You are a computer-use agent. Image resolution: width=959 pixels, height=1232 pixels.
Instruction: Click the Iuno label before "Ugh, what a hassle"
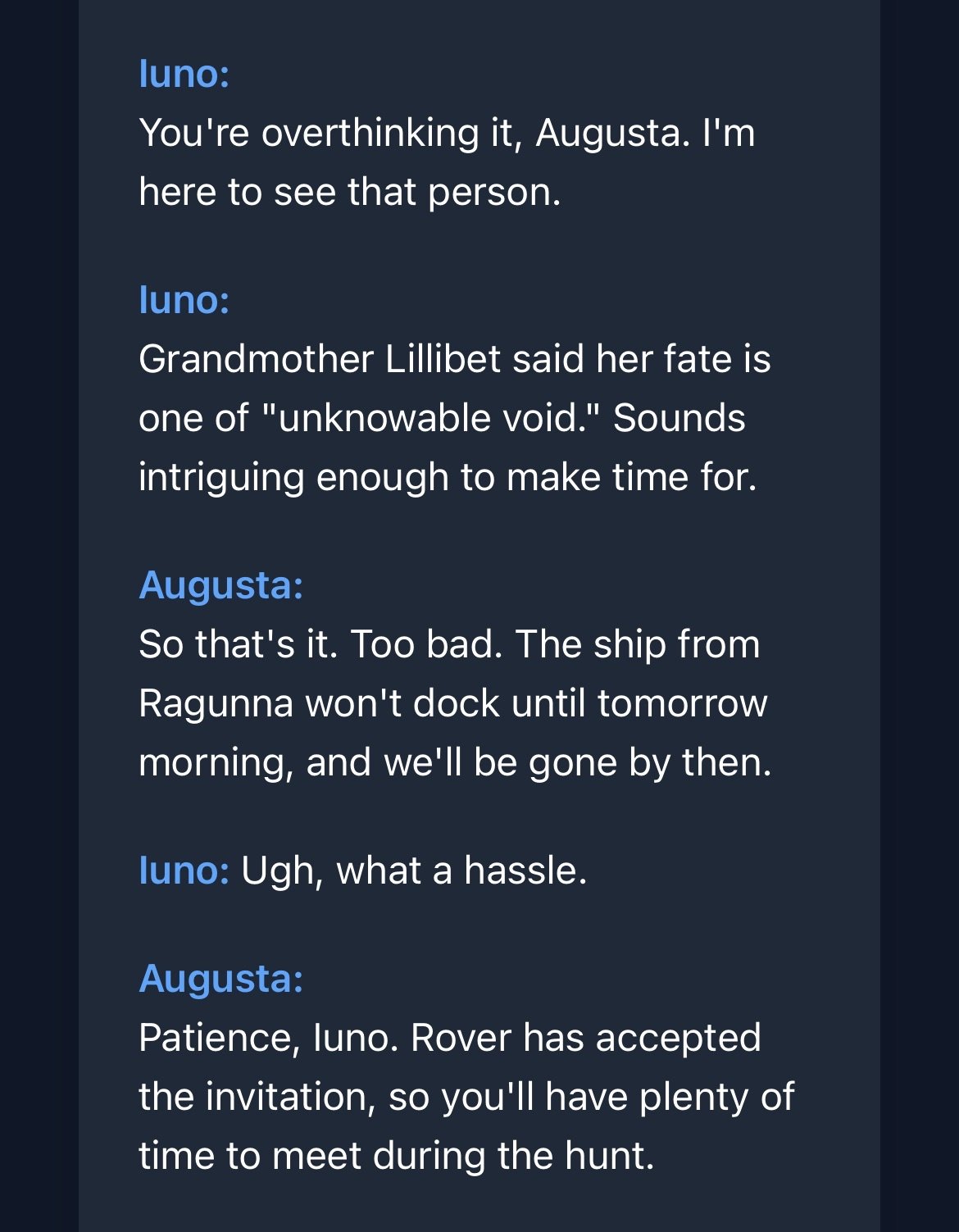click(184, 871)
